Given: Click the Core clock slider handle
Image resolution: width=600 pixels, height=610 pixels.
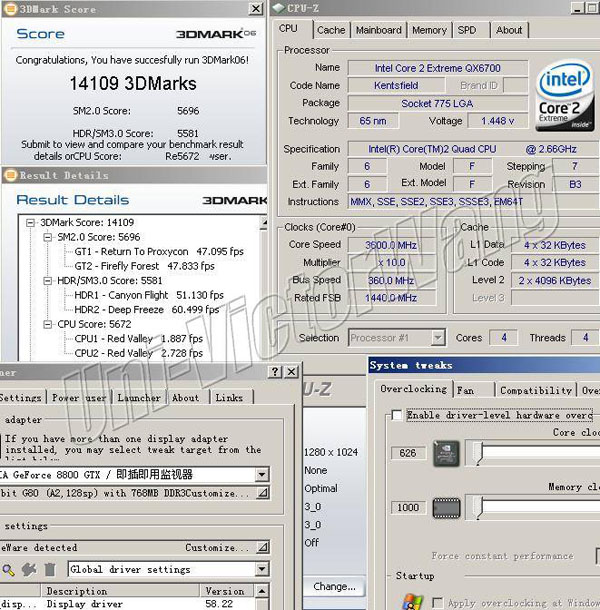Looking at the screenshot, I should tap(479, 454).
